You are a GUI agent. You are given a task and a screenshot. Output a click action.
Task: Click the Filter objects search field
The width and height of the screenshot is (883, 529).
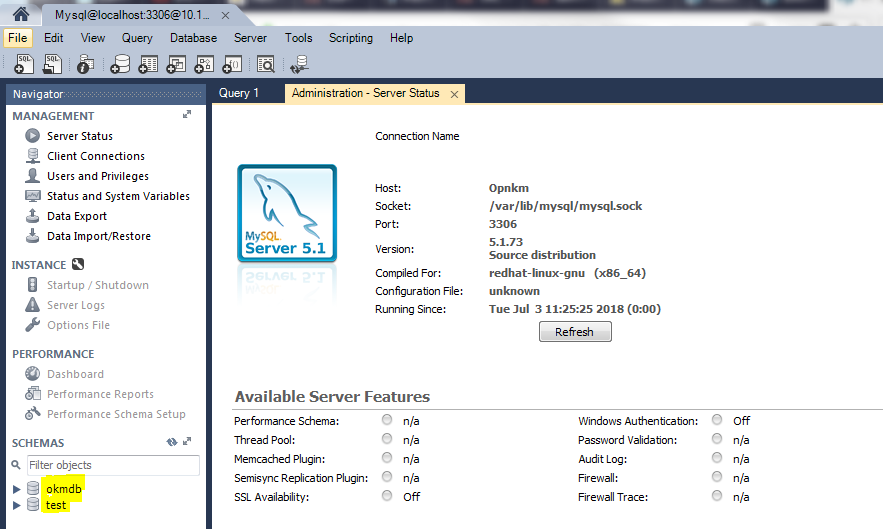pos(112,465)
